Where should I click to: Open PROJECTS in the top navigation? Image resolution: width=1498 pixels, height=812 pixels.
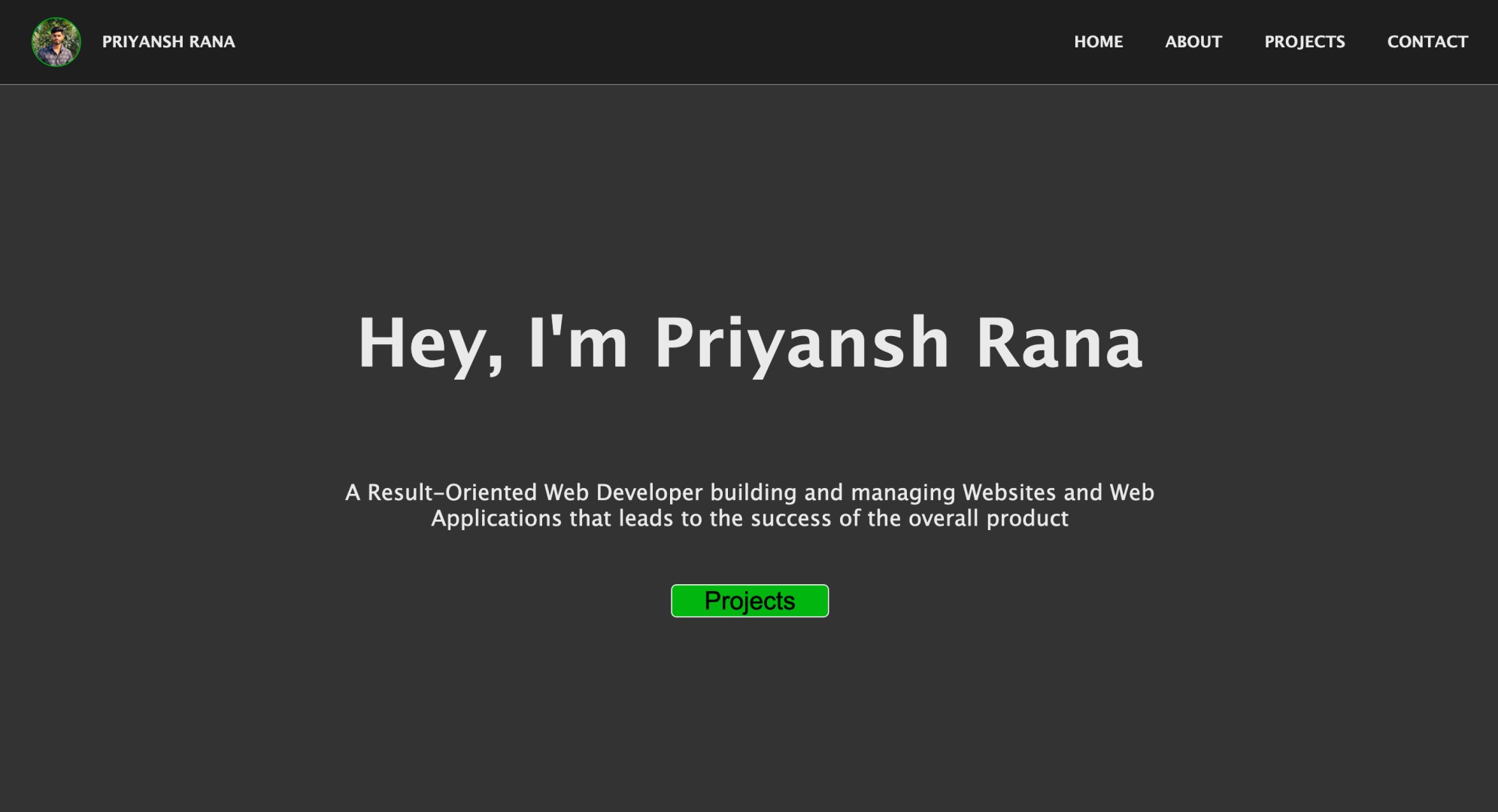click(x=1304, y=42)
